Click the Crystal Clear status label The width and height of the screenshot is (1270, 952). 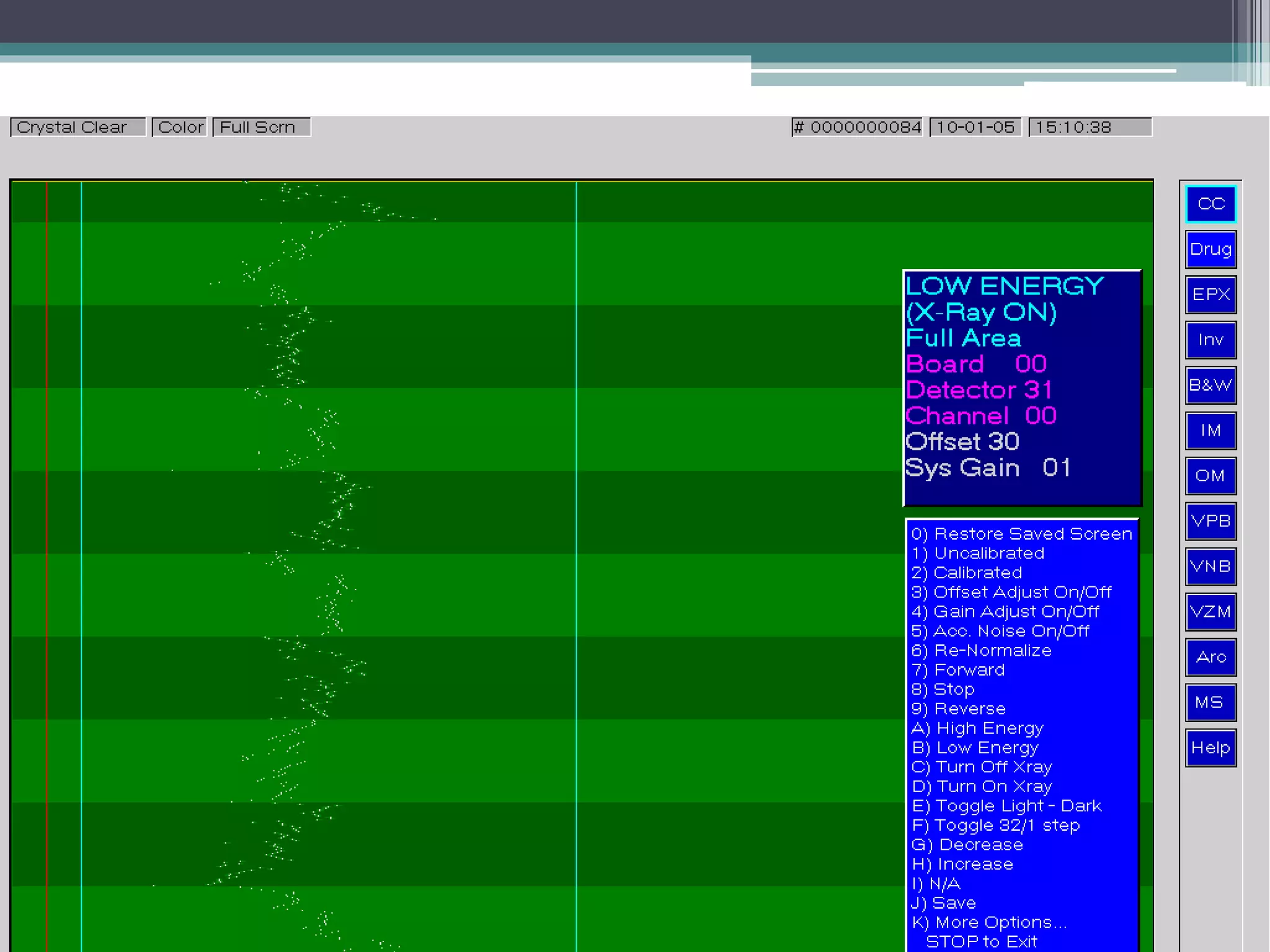coord(78,127)
